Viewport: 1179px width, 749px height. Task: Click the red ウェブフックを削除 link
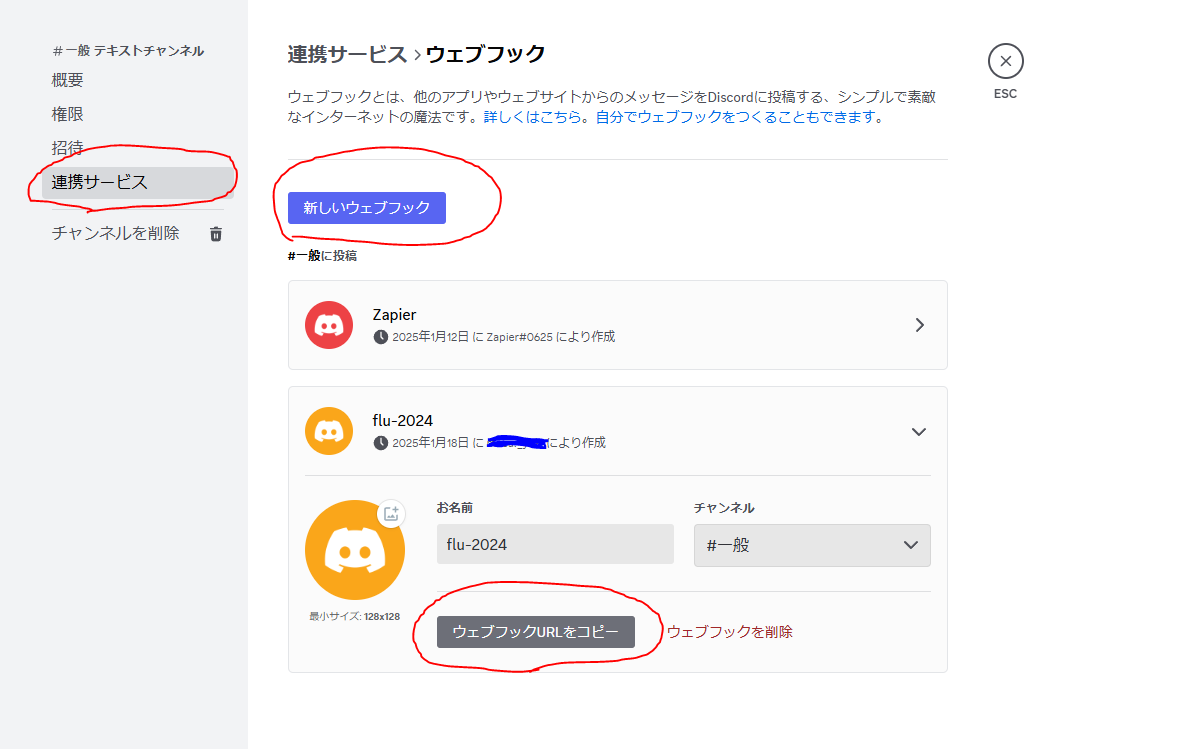point(729,632)
